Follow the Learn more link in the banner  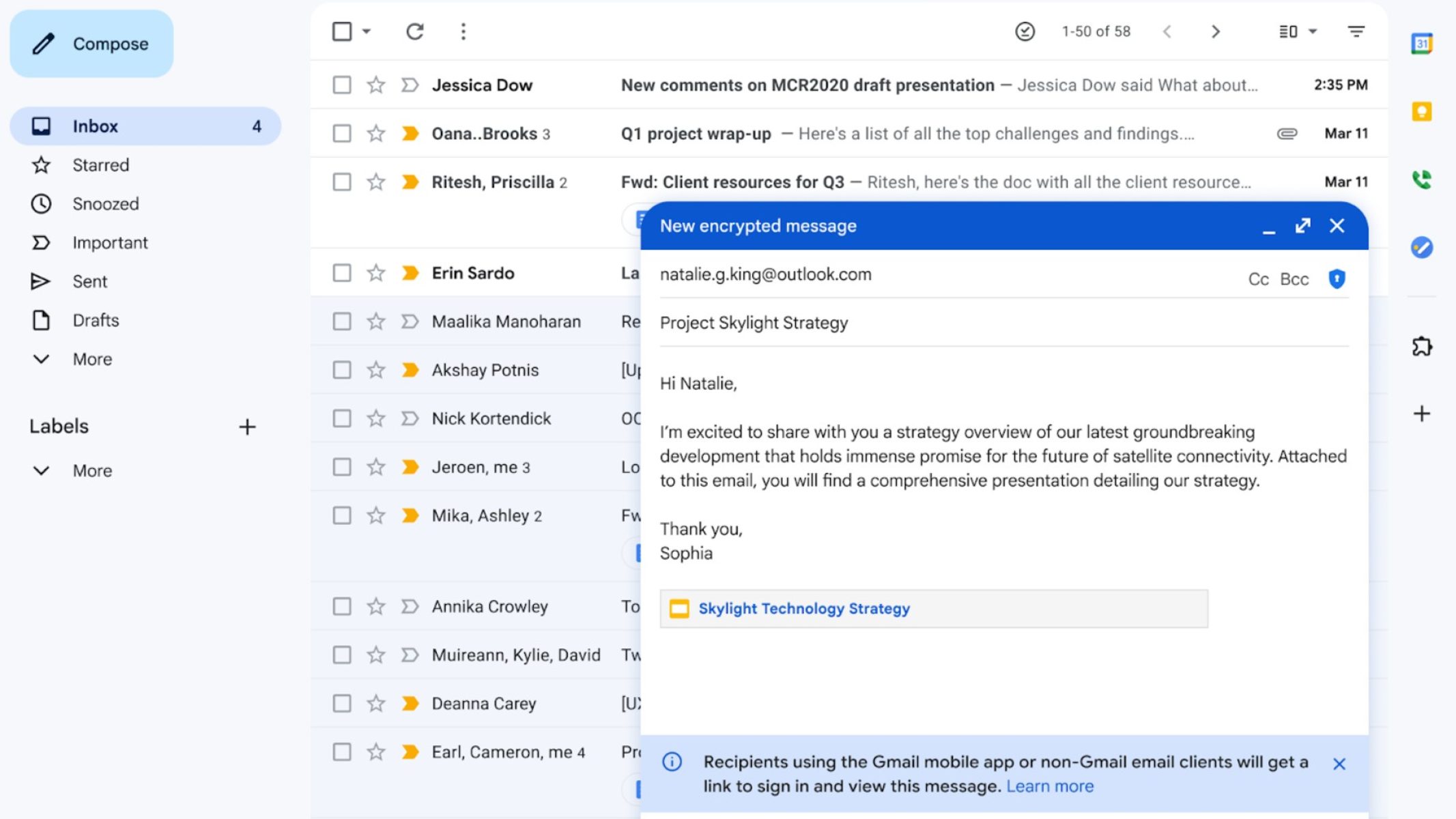1049,786
